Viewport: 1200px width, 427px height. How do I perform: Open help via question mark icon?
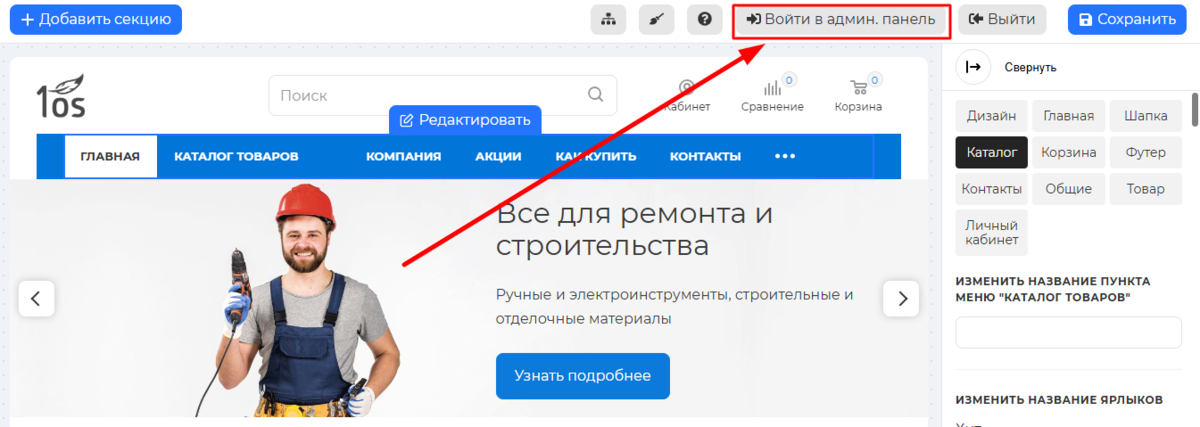click(x=704, y=19)
